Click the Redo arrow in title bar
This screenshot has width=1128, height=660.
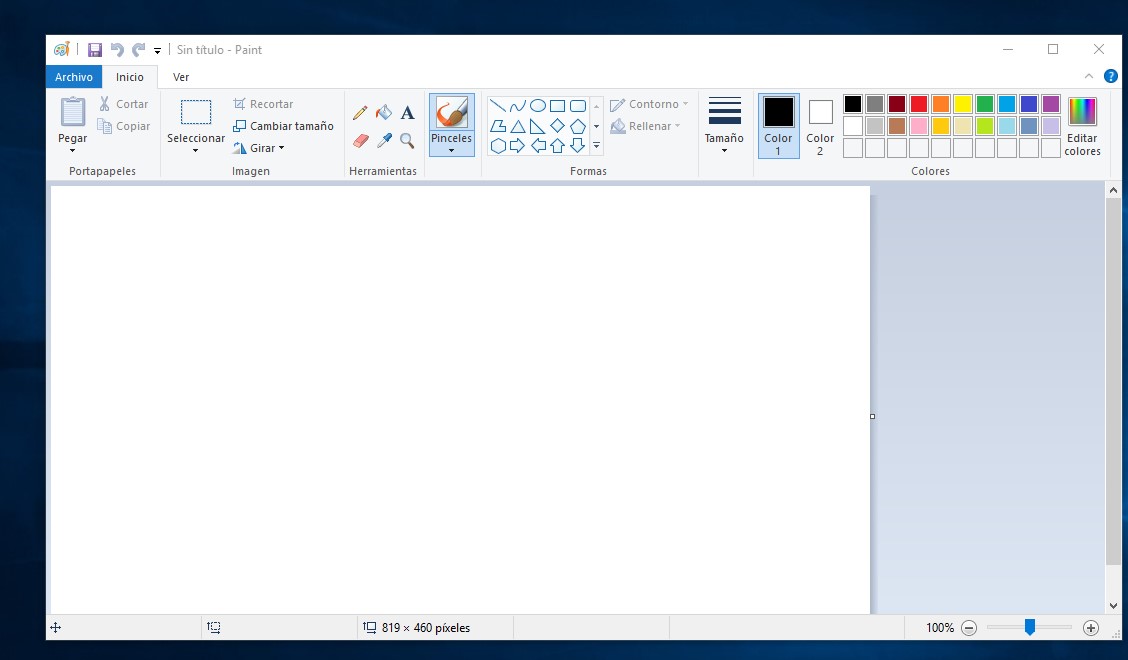[139, 50]
